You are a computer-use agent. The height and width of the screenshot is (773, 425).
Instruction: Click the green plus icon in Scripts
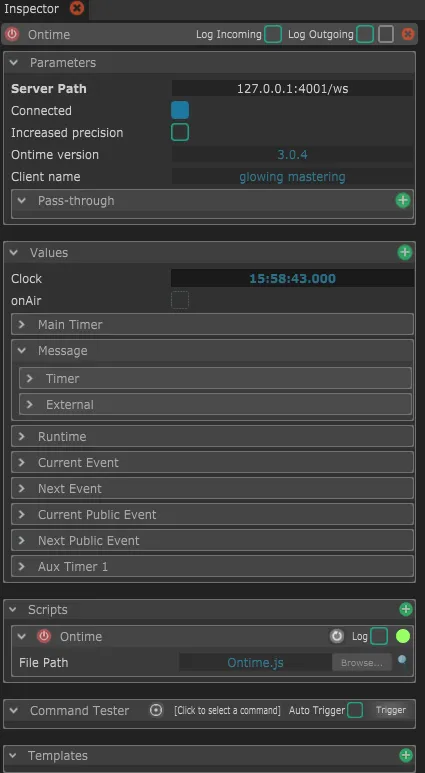405,609
